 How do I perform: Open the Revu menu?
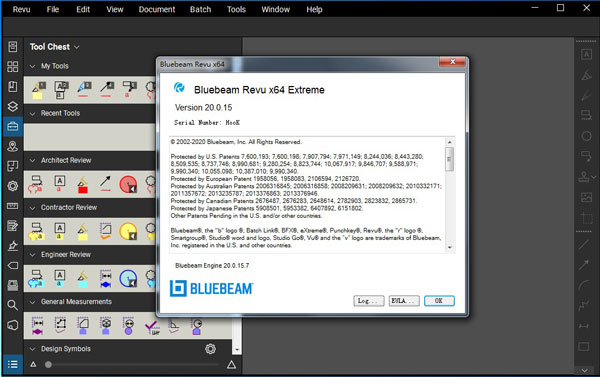tap(21, 9)
